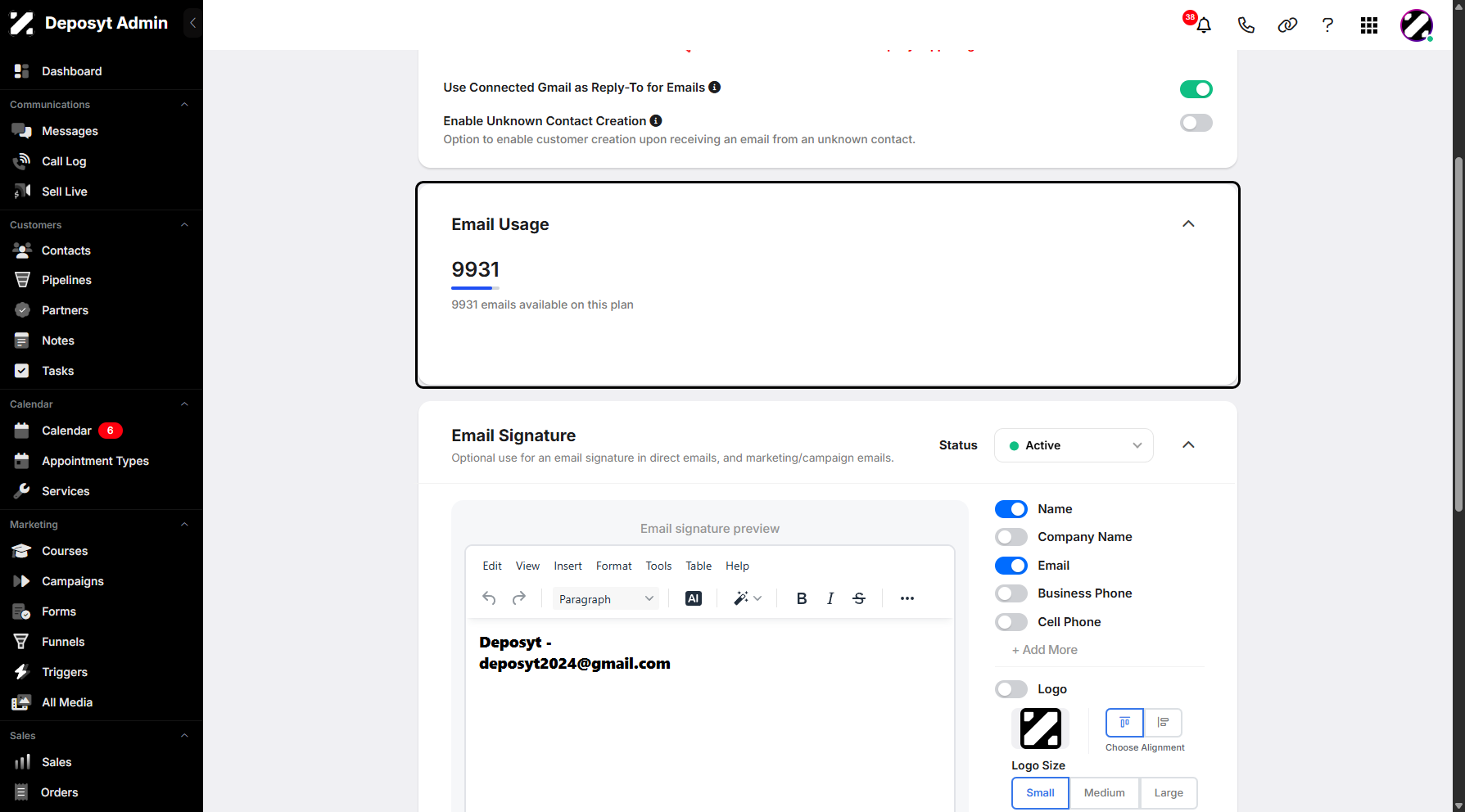
Task: Collapse the Email Signature section
Action: (x=1188, y=445)
